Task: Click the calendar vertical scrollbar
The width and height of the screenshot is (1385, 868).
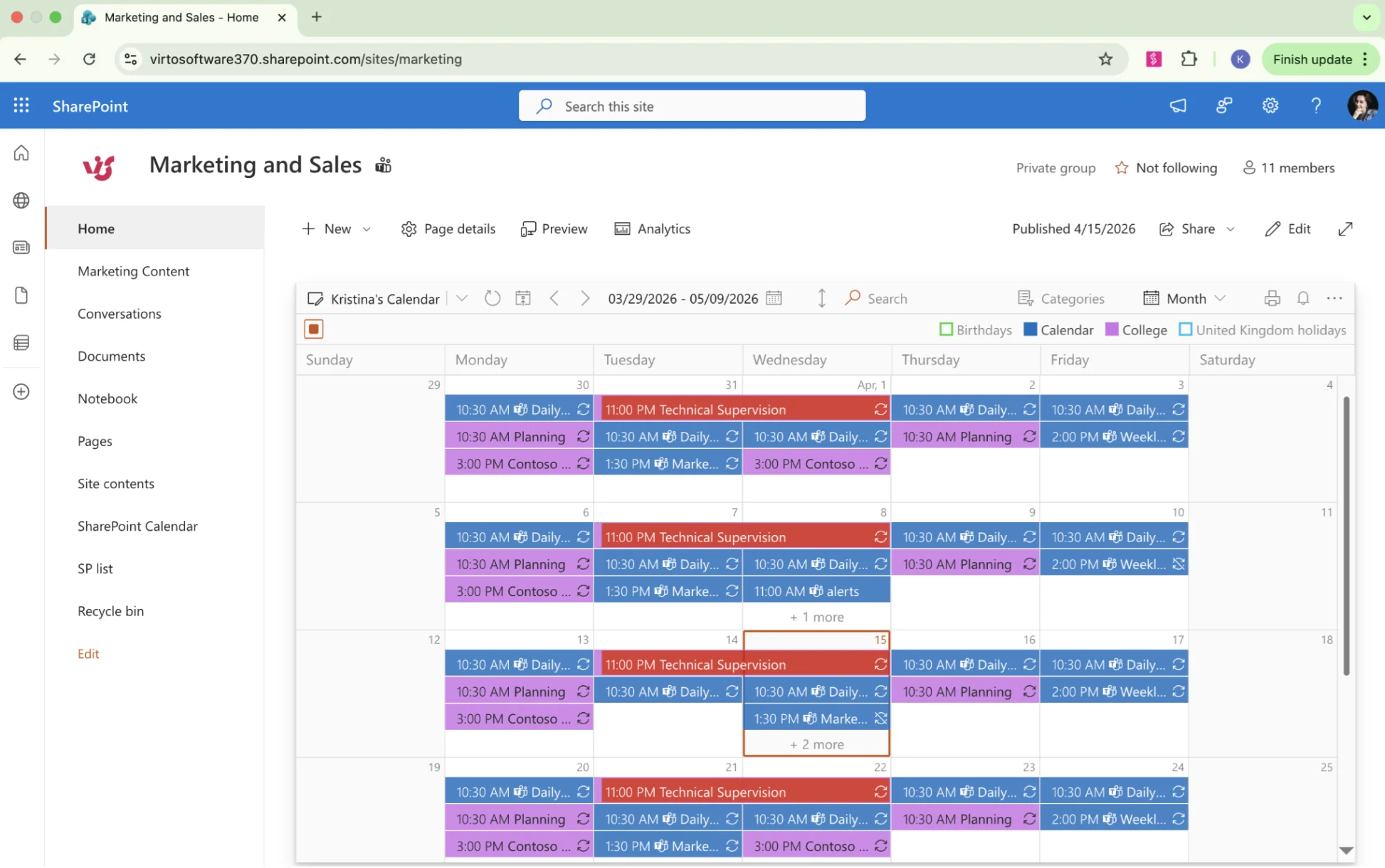Action: [1346, 535]
